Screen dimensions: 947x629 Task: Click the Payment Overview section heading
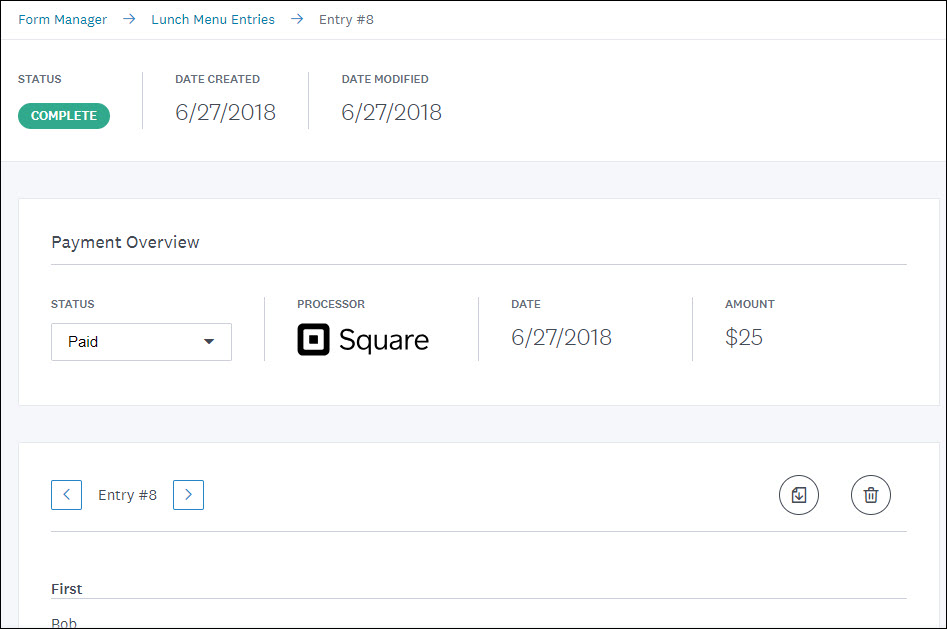coord(125,242)
